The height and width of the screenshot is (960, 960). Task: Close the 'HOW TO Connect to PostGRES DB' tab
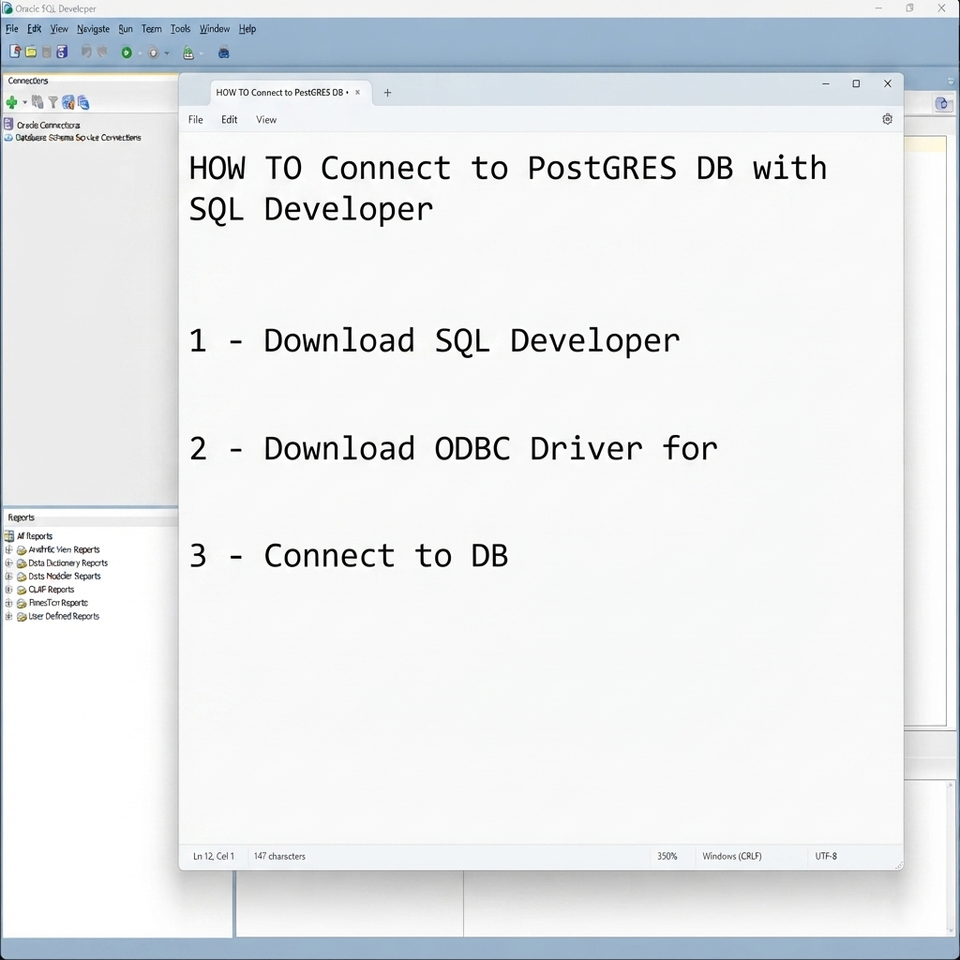(358, 92)
